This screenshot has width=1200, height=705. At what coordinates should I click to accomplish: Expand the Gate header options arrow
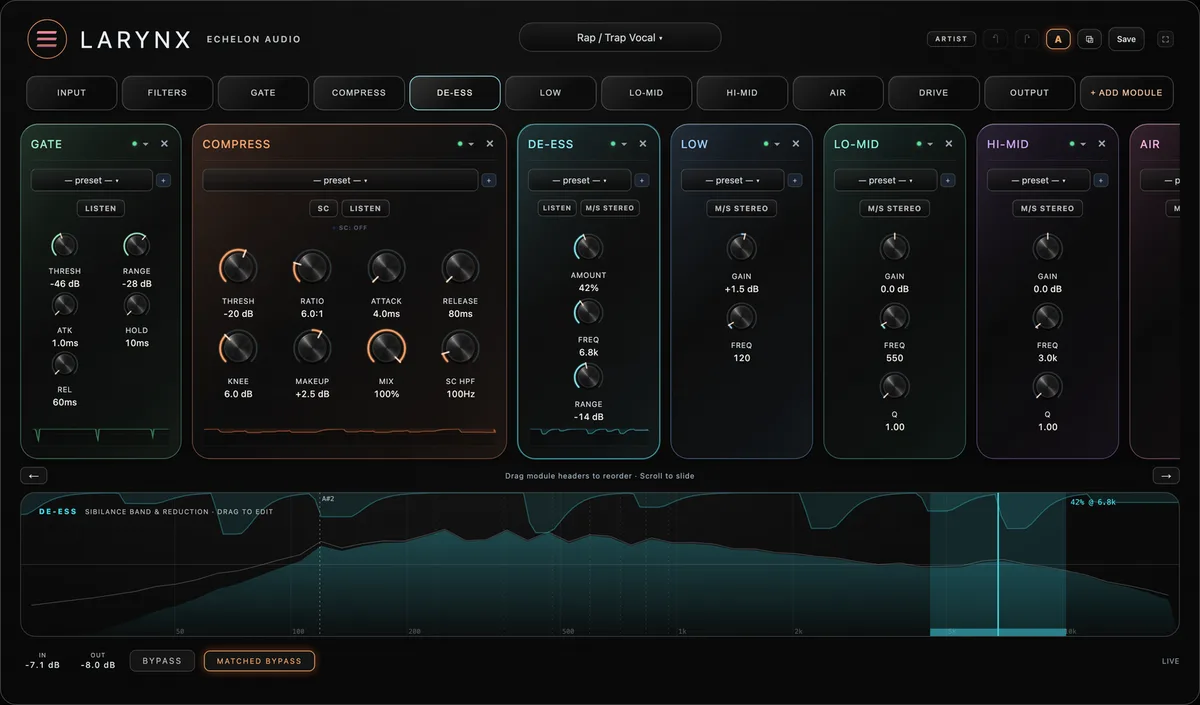tap(146, 144)
